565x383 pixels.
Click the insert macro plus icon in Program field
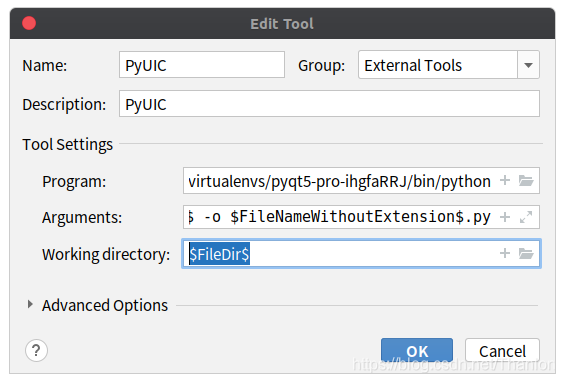pos(505,180)
